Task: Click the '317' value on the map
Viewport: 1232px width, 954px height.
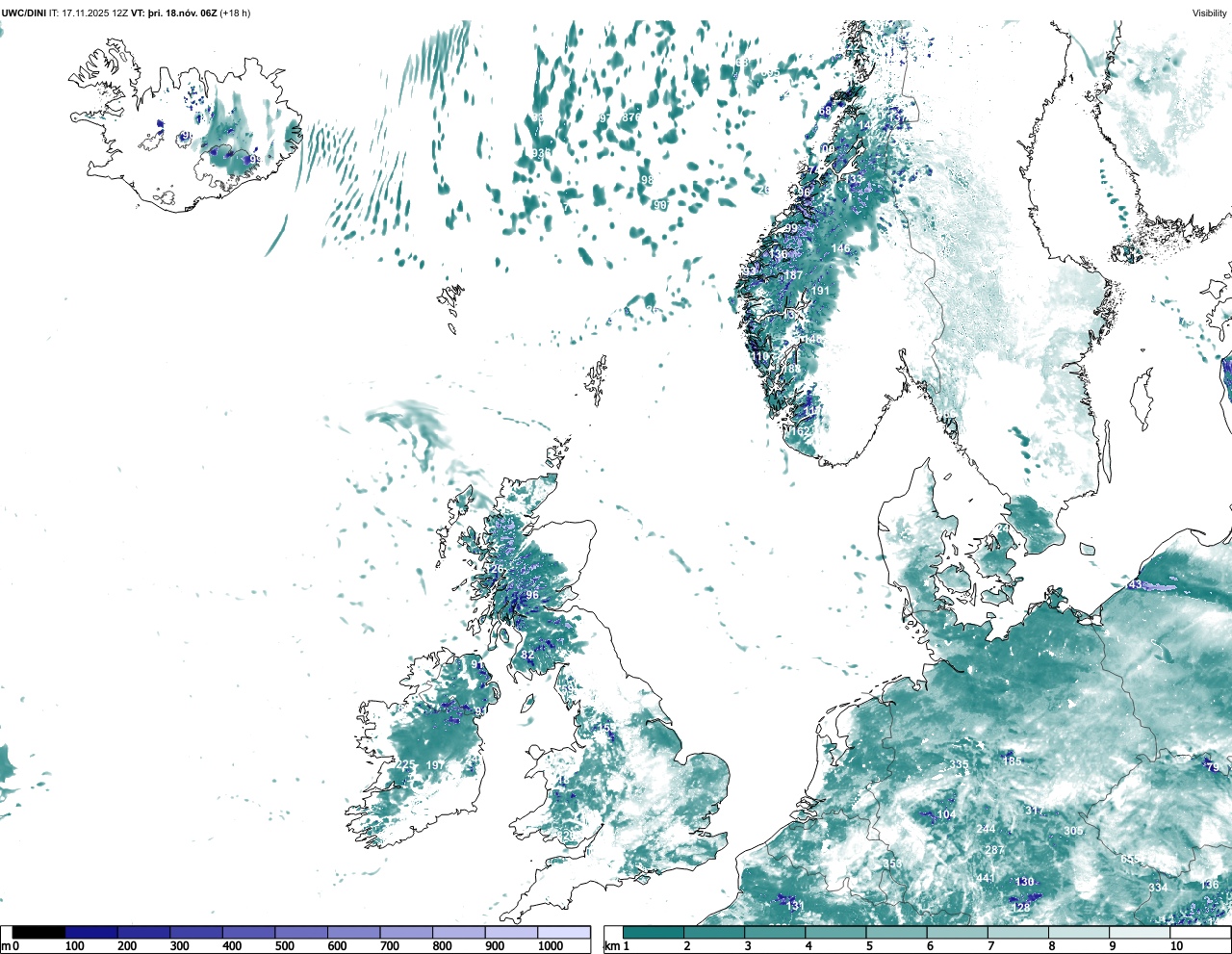Action: [1035, 812]
